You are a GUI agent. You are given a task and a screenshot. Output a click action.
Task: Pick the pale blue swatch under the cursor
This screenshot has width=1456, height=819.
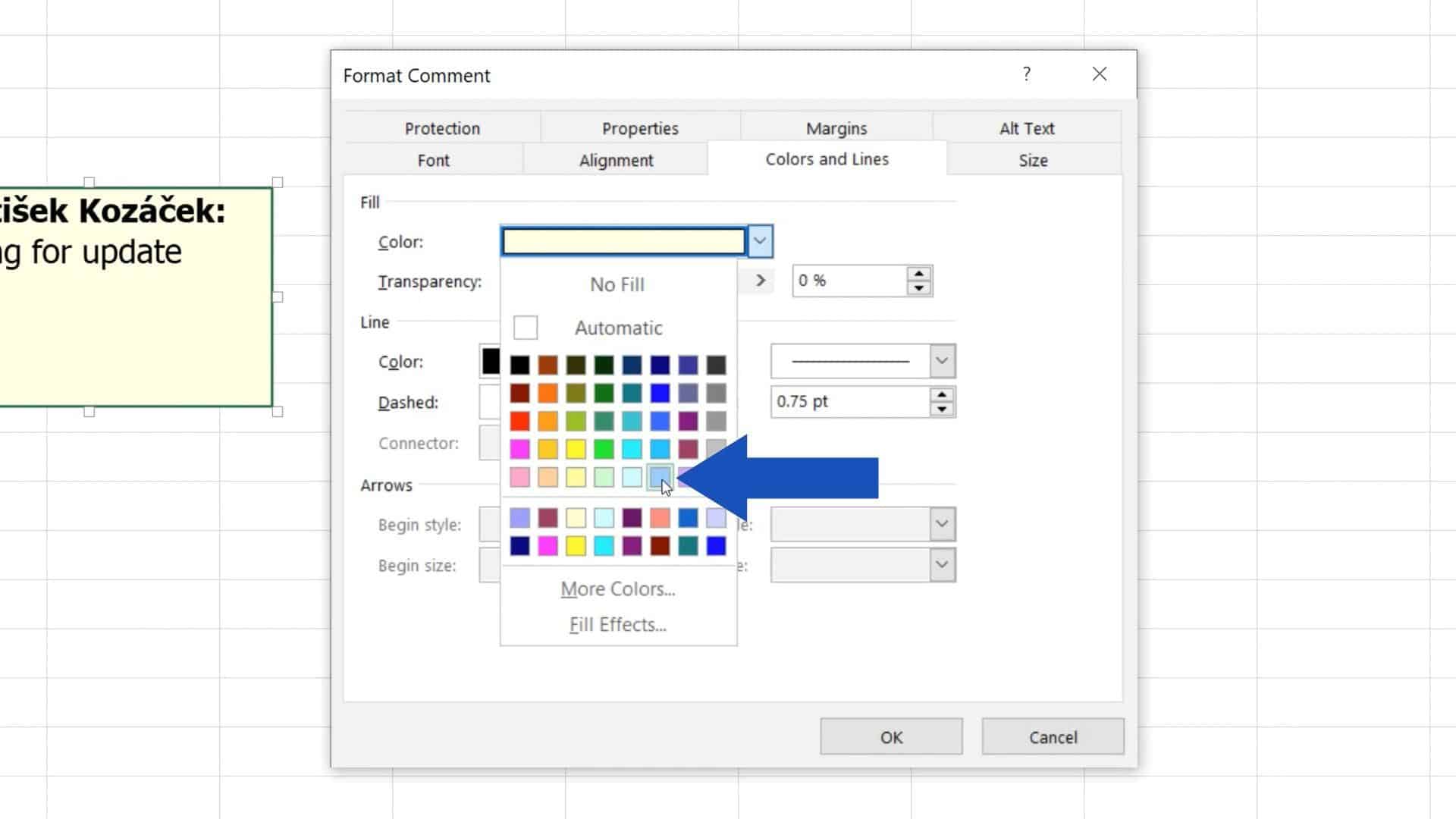tap(660, 477)
